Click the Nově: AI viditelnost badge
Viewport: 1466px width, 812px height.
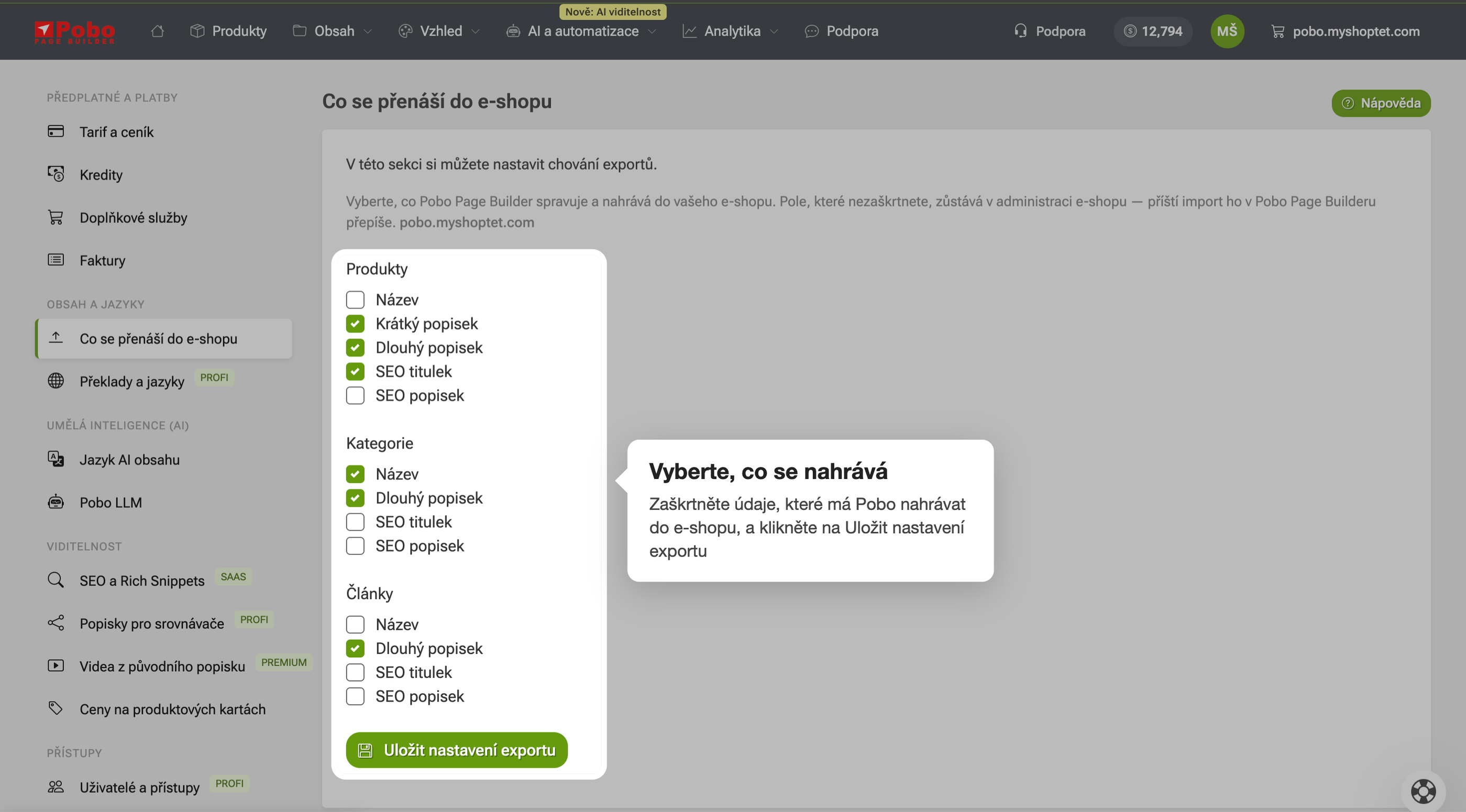(x=613, y=12)
